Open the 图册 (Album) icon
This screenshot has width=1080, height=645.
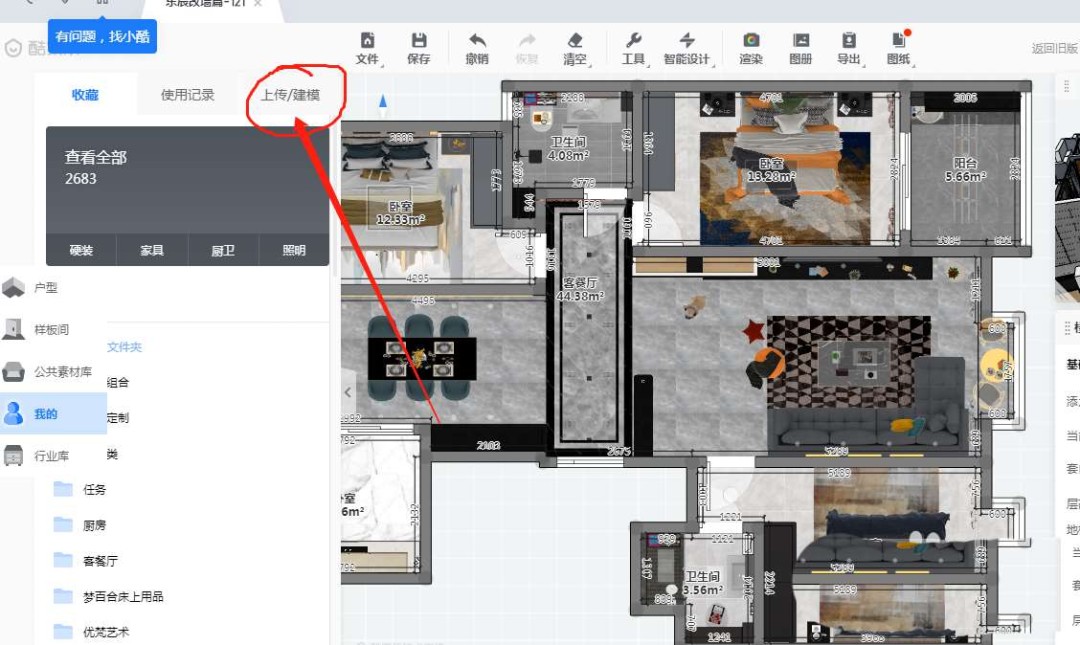800,41
